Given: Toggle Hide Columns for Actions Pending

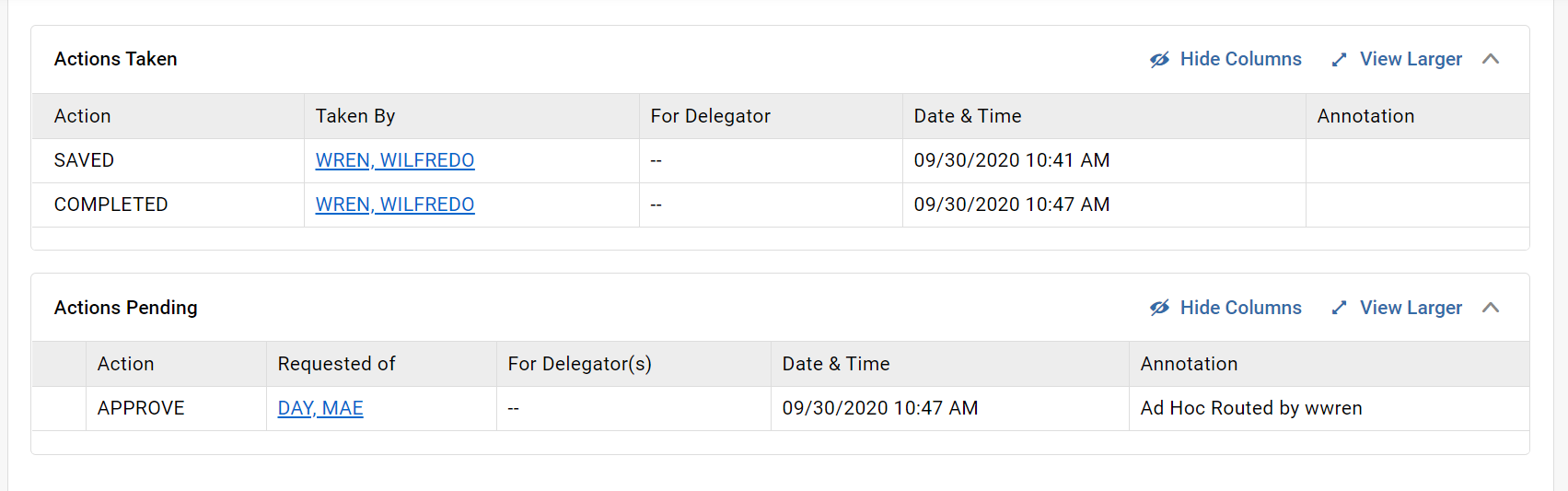Looking at the screenshot, I should pos(1225,308).
